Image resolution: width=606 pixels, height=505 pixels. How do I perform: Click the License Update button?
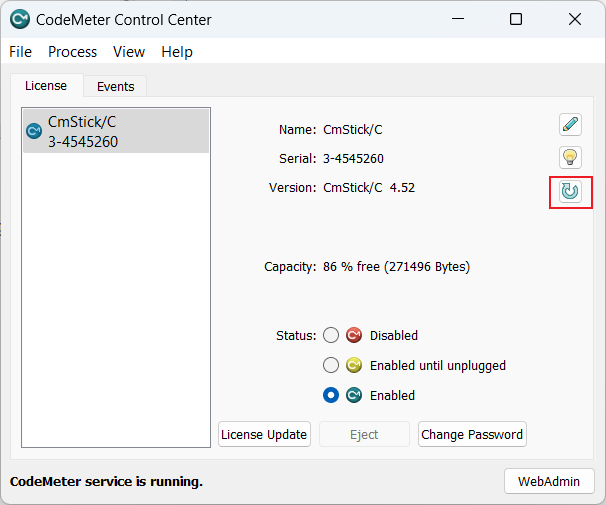(x=264, y=435)
